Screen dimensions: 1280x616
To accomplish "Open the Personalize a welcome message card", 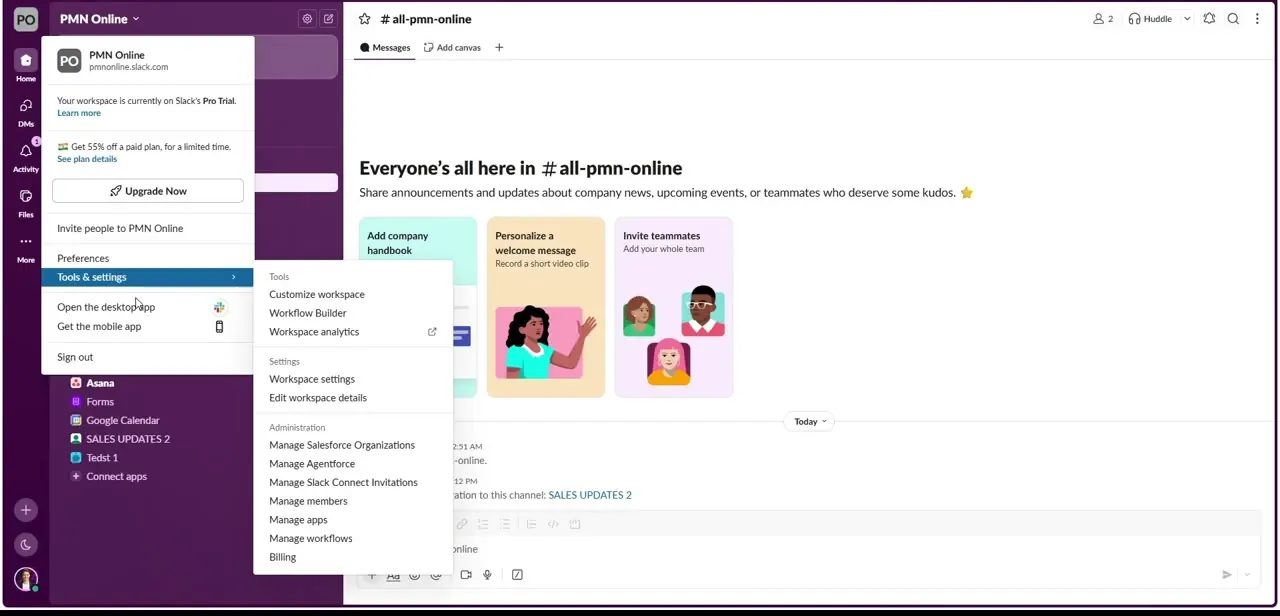I will pyautogui.click(x=546, y=307).
